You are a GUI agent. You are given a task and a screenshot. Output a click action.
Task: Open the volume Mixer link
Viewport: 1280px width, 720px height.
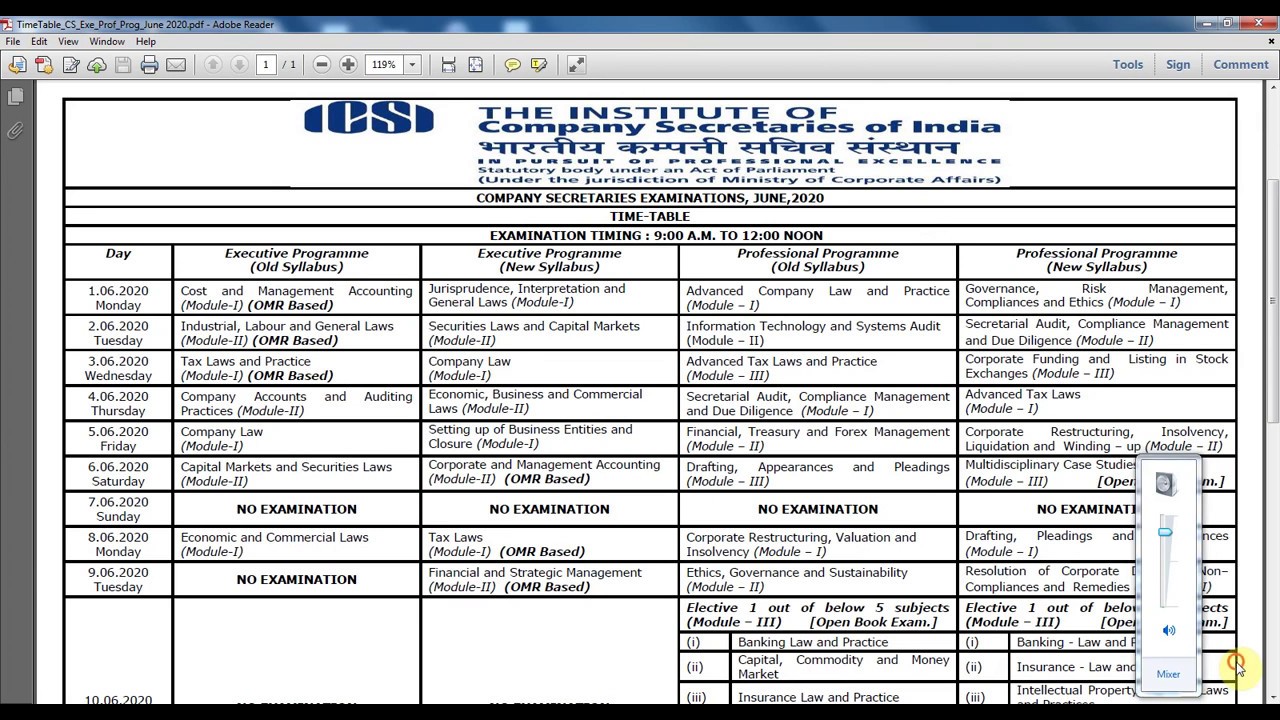pos(1168,674)
